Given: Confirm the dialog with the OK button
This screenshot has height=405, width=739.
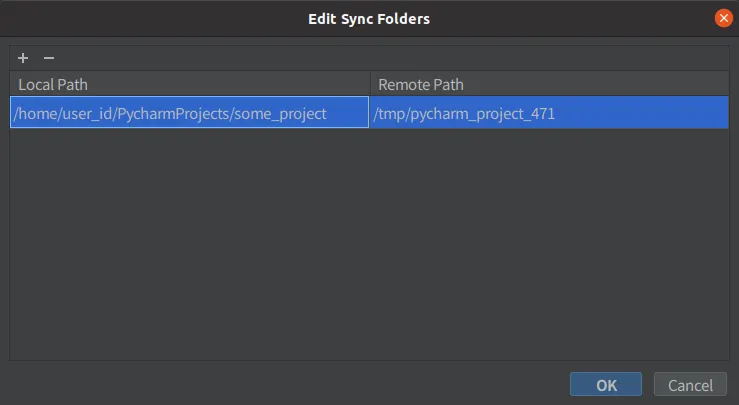Looking at the screenshot, I should 606,385.
